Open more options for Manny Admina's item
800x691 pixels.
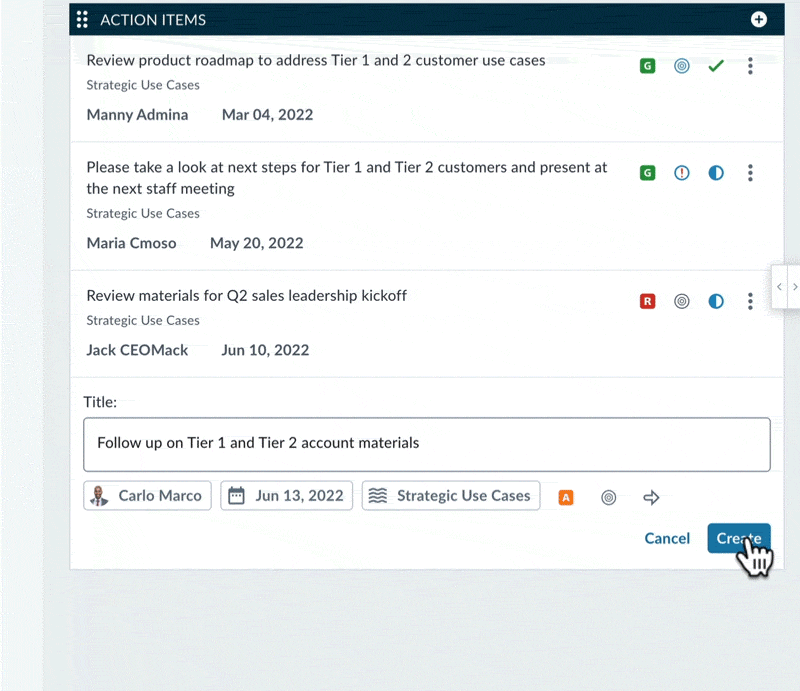point(750,66)
